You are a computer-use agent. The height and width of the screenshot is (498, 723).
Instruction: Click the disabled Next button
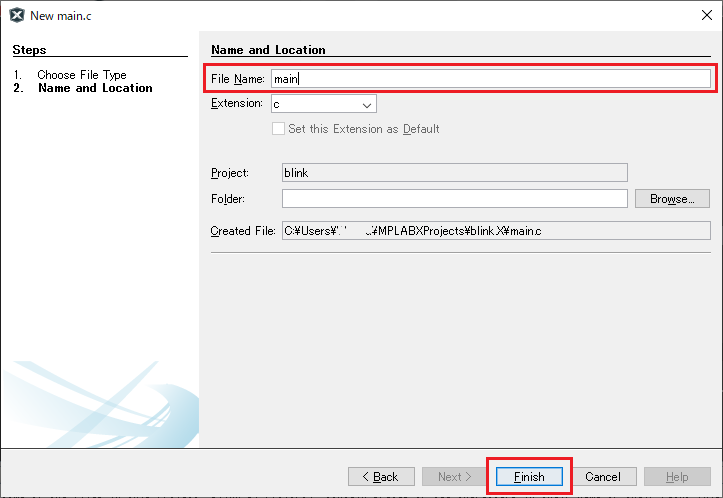455,476
